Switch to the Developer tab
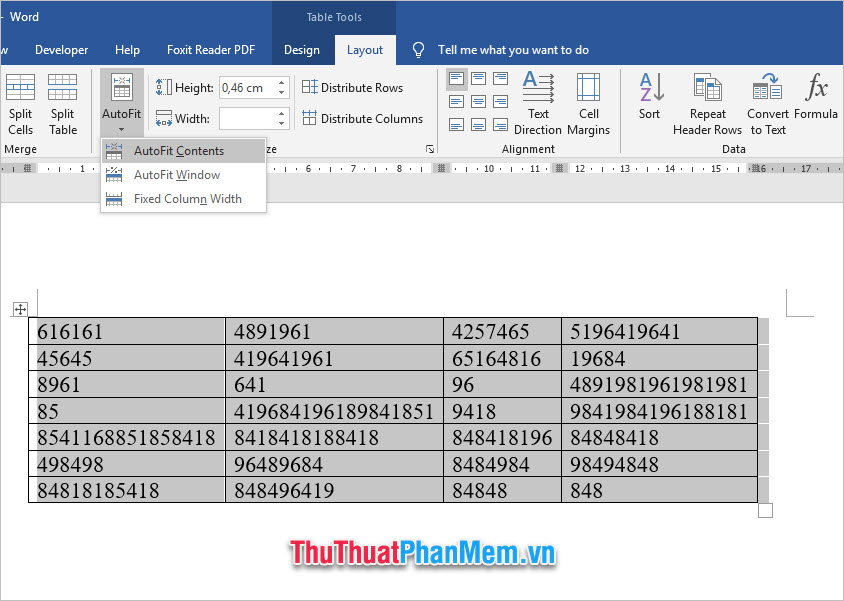844x601 pixels. (x=61, y=50)
